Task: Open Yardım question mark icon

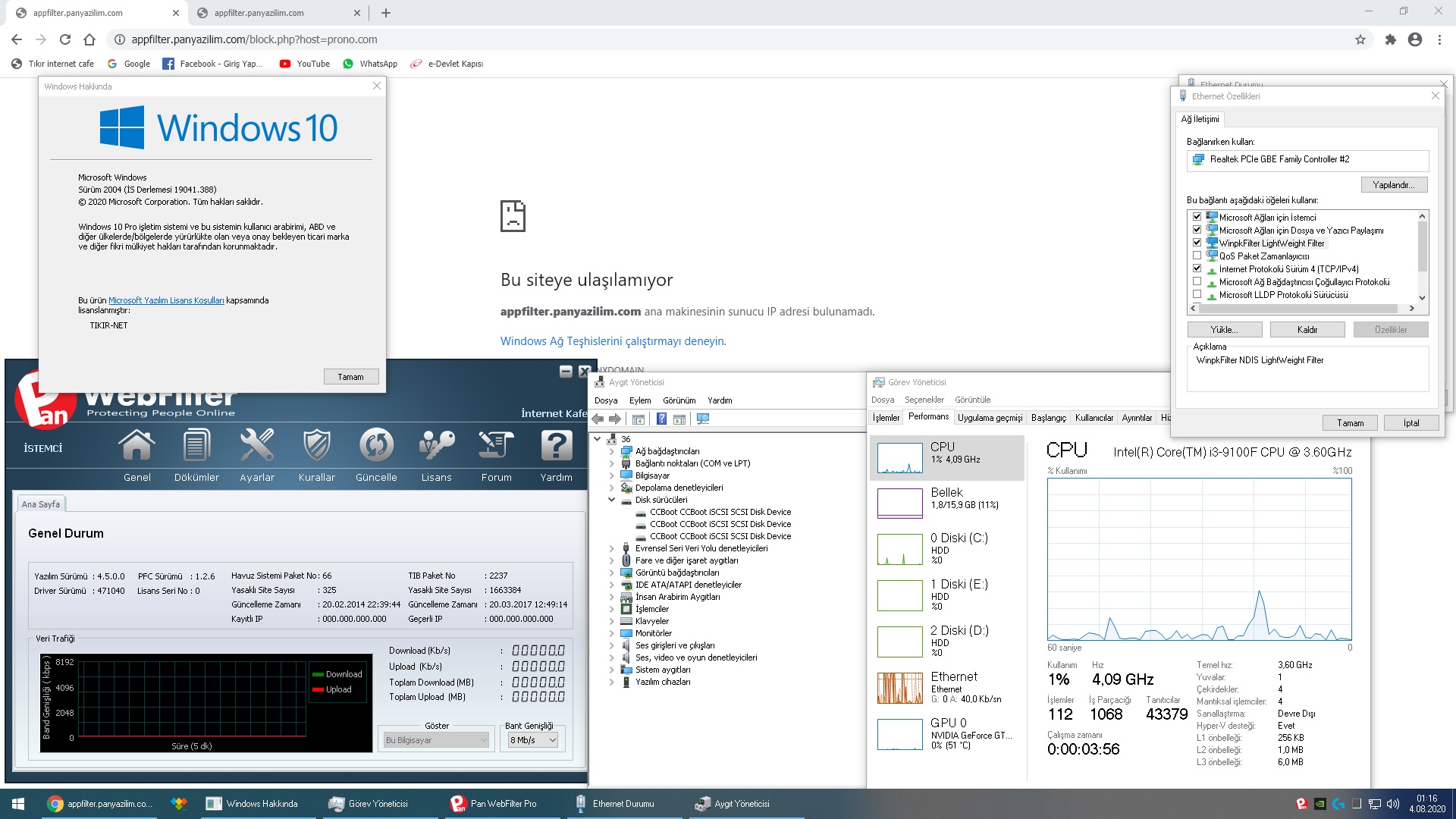Action: click(556, 446)
